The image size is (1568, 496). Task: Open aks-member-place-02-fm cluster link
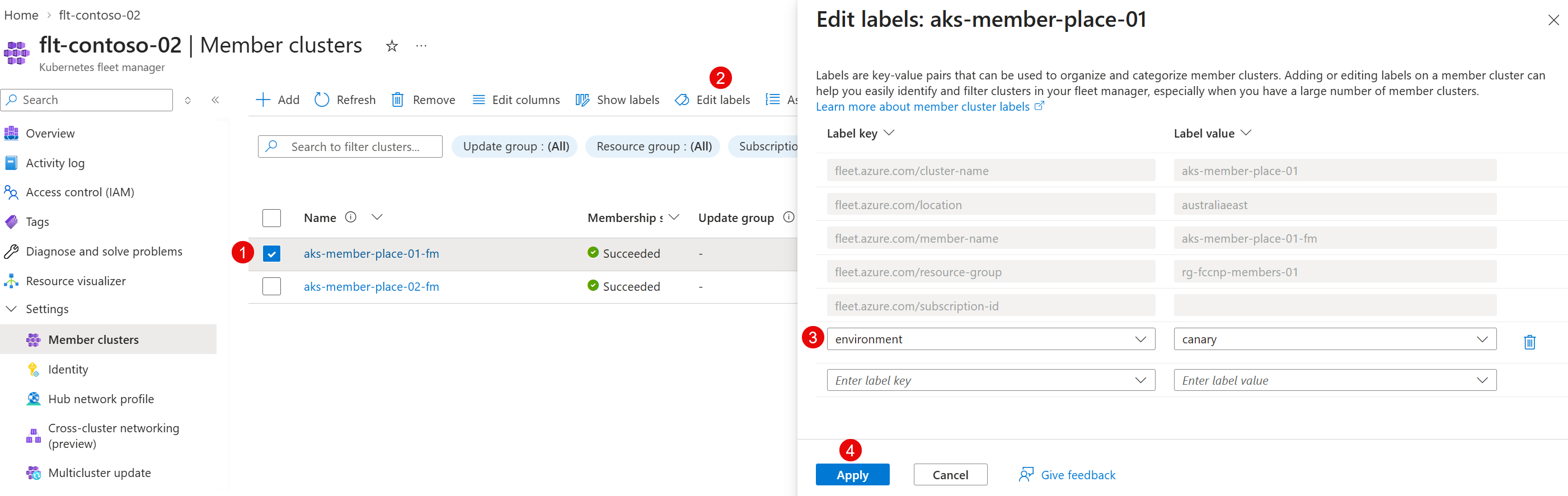pos(372,287)
